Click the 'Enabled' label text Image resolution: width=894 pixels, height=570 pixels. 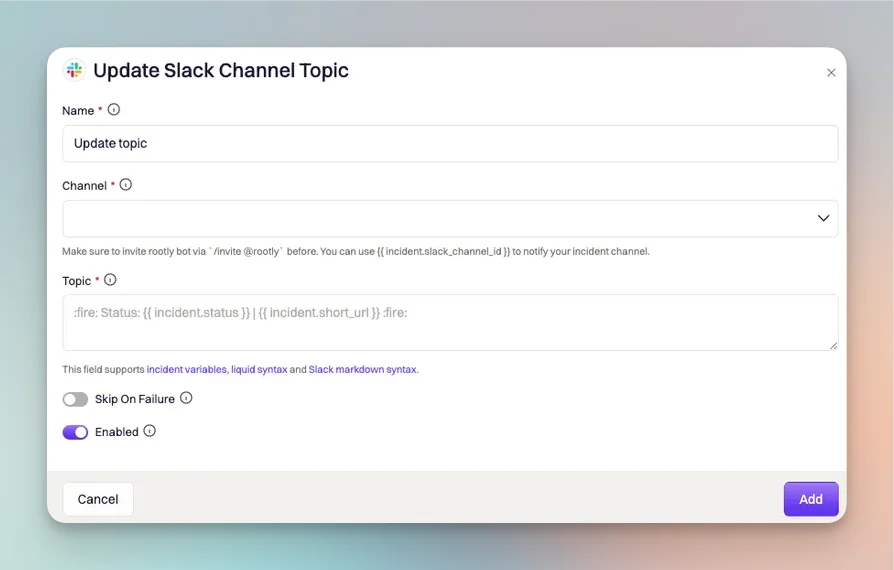[x=116, y=432]
